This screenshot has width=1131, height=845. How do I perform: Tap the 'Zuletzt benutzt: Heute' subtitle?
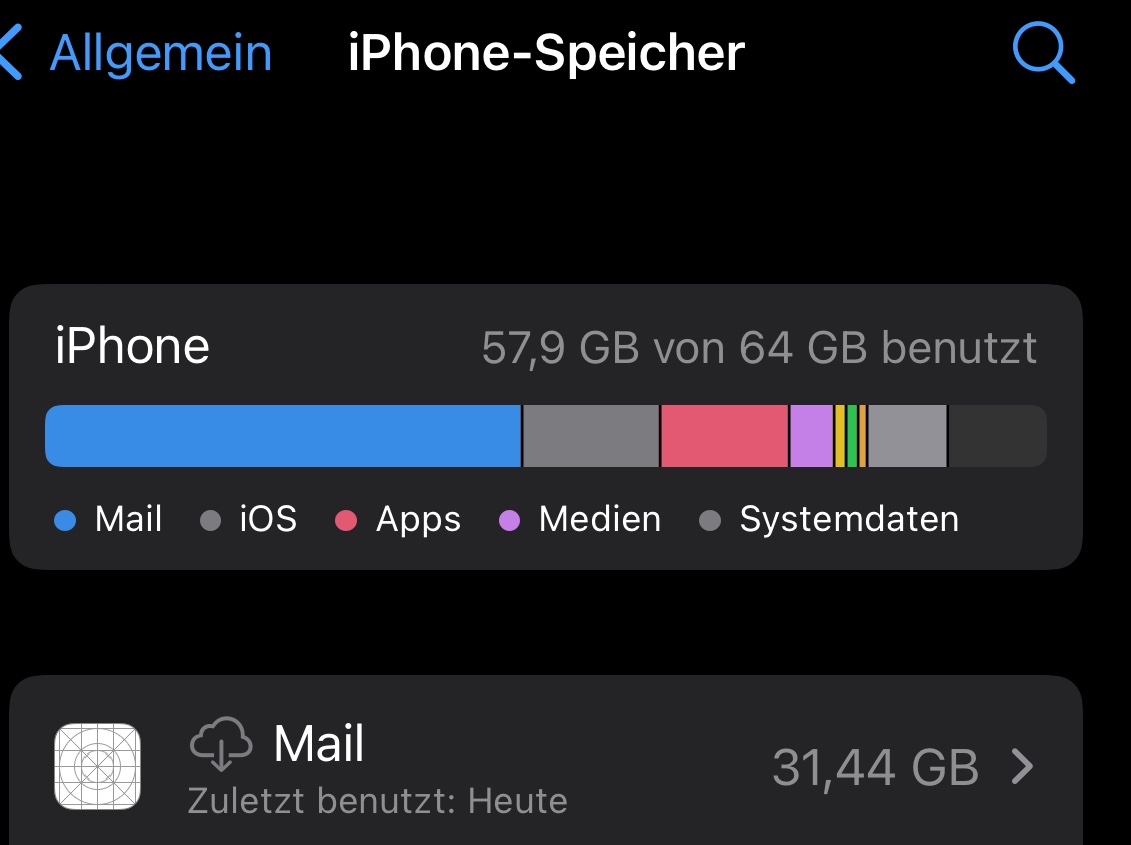click(x=377, y=801)
